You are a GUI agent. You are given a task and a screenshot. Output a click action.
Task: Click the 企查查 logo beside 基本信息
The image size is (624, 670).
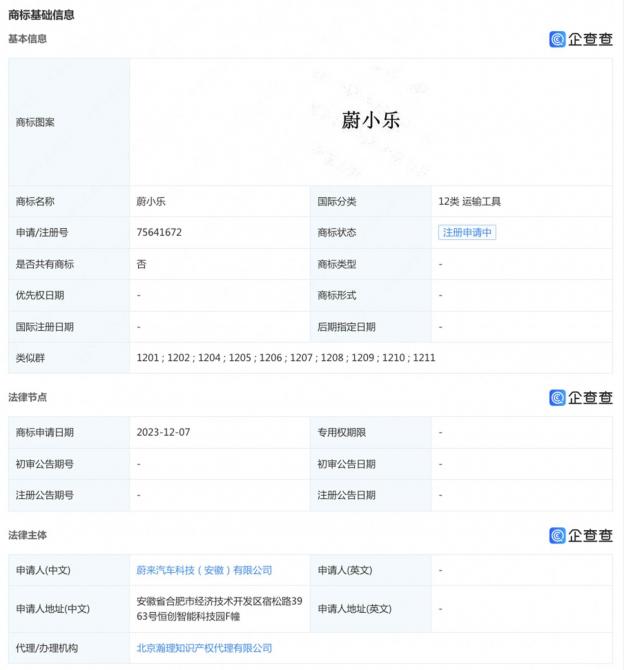(580, 39)
